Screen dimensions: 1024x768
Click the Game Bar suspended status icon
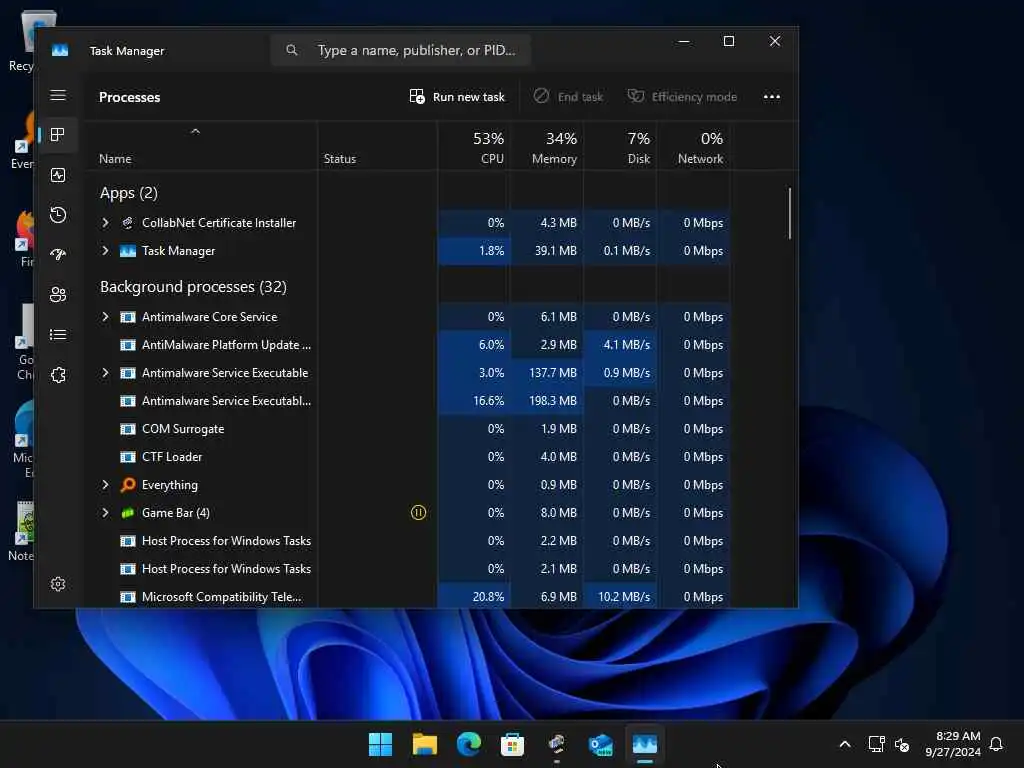click(419, 513)
